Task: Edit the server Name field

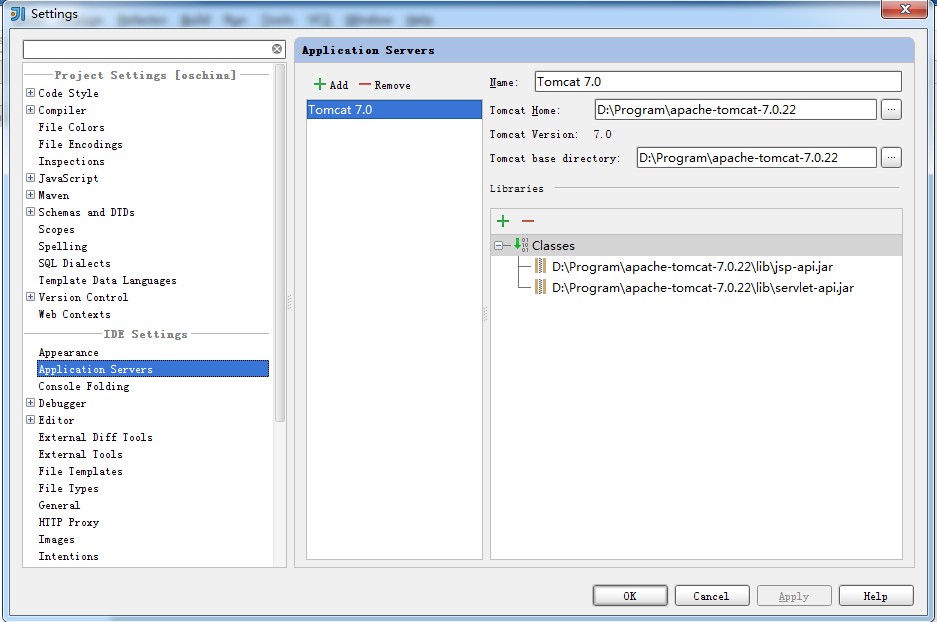Action: point(718,82)
